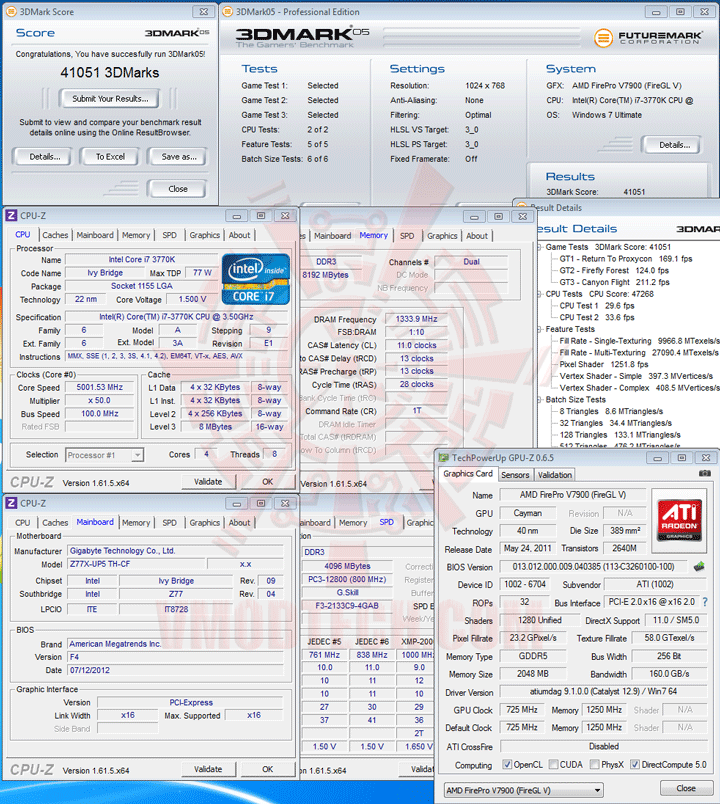Toggle the CUDA checkbox in GPU-Z
This screenshot has width=720, height=804.
coord(553,765)
